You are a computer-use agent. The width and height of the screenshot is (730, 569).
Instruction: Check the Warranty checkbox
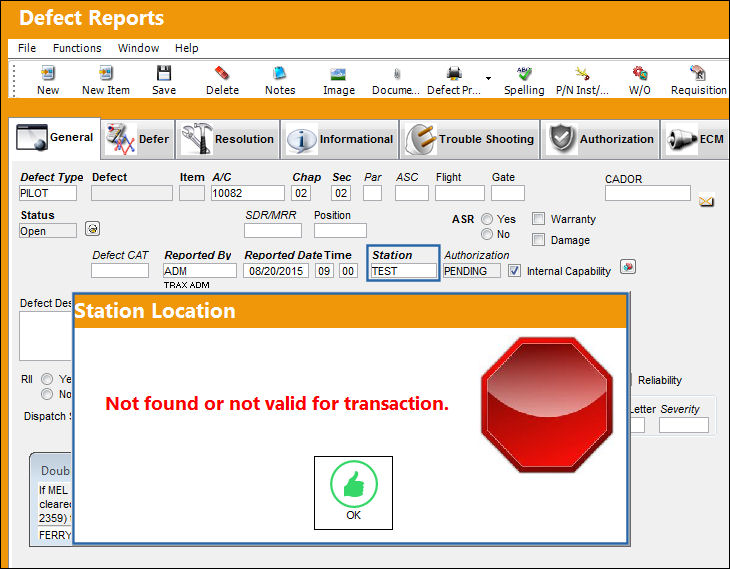[538, 218]
